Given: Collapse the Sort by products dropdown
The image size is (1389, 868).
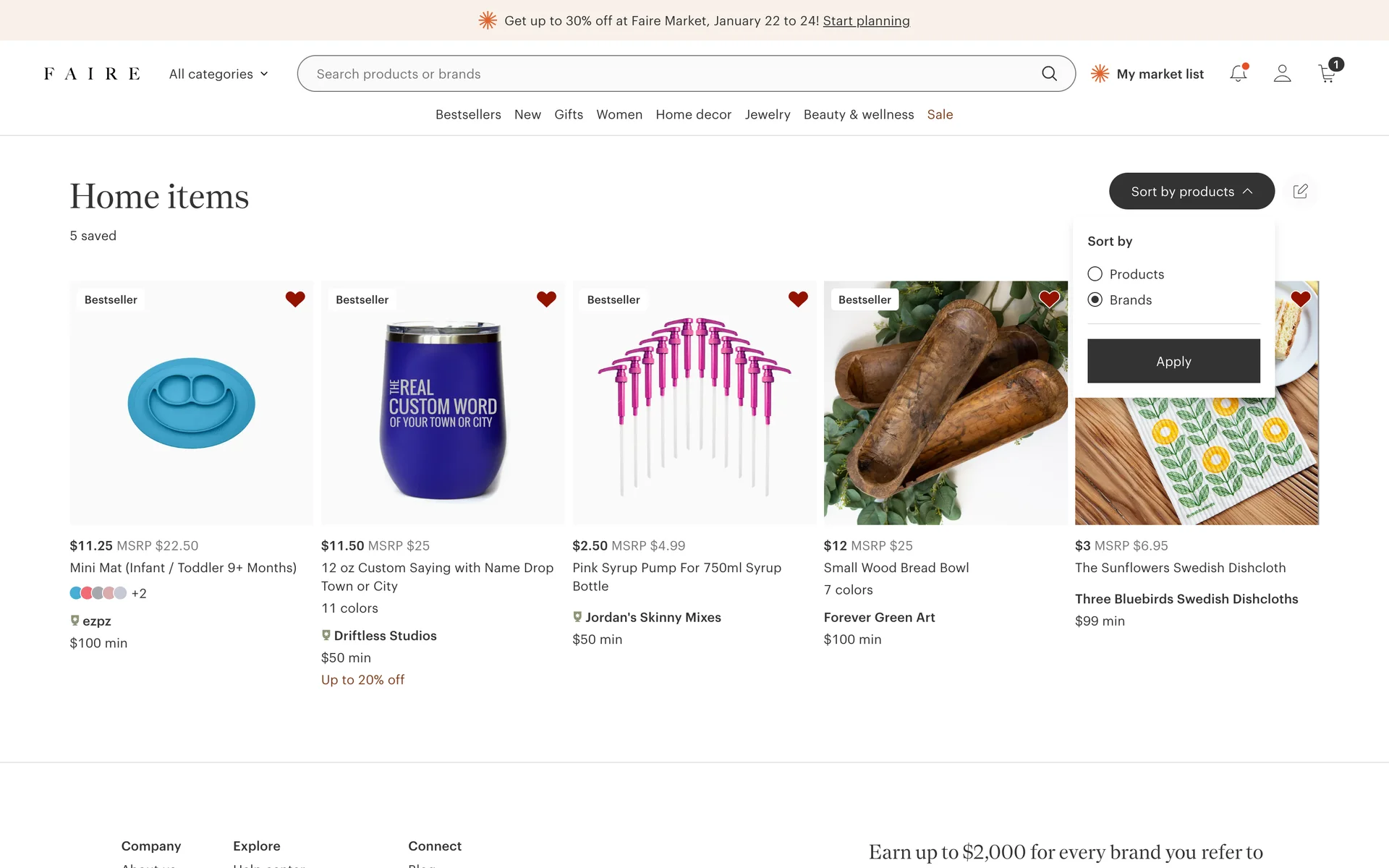Looking at the screenshot, I should click(x=1192, y=191).
